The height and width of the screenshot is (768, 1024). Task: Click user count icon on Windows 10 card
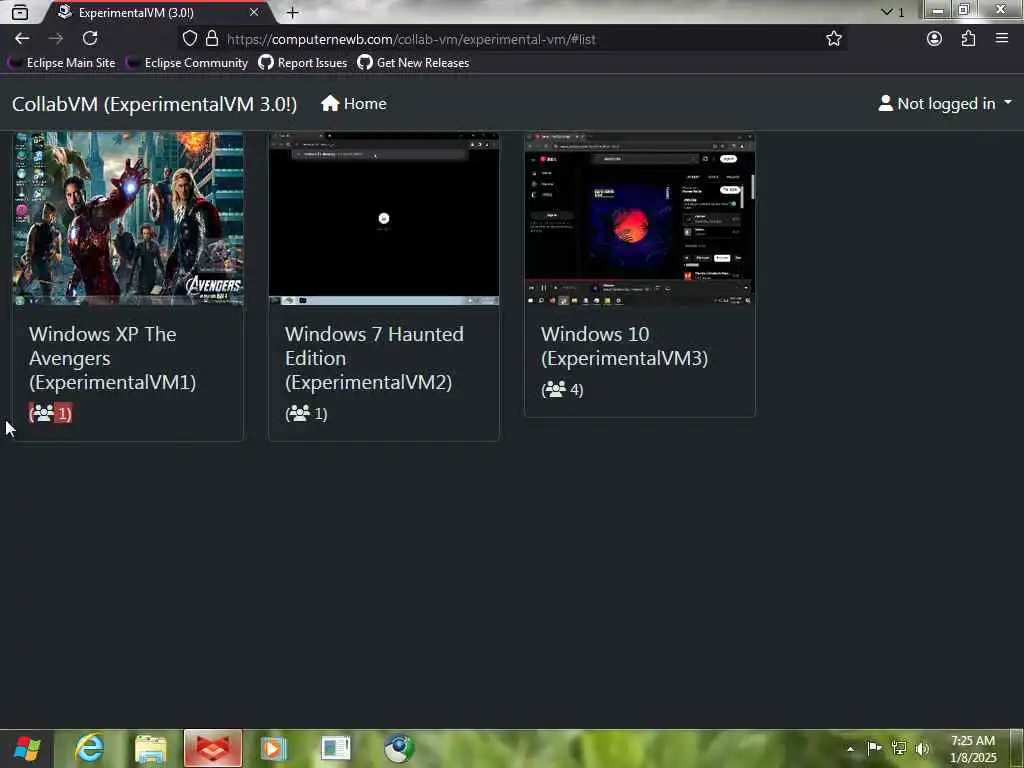click(x=555, y=389)
